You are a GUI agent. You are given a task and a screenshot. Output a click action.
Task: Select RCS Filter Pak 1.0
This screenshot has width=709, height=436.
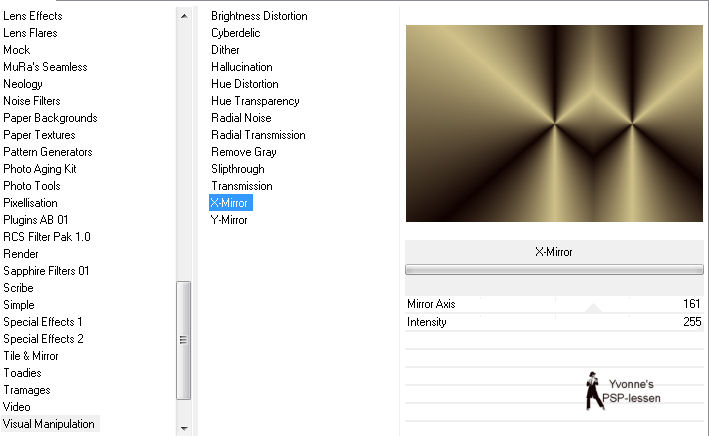[x=47, y=237]
